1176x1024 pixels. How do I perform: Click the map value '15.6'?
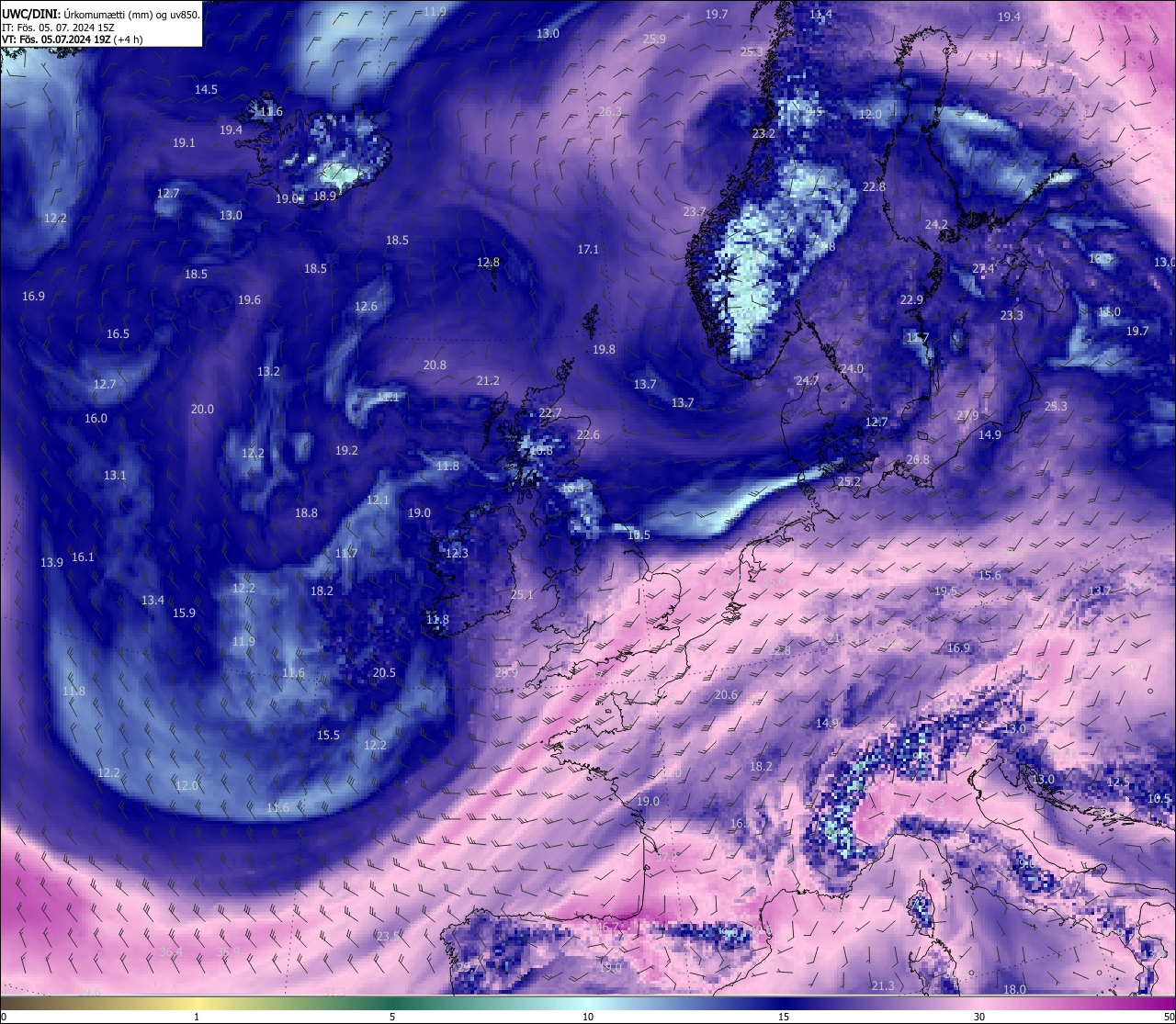tap(989, 576)
